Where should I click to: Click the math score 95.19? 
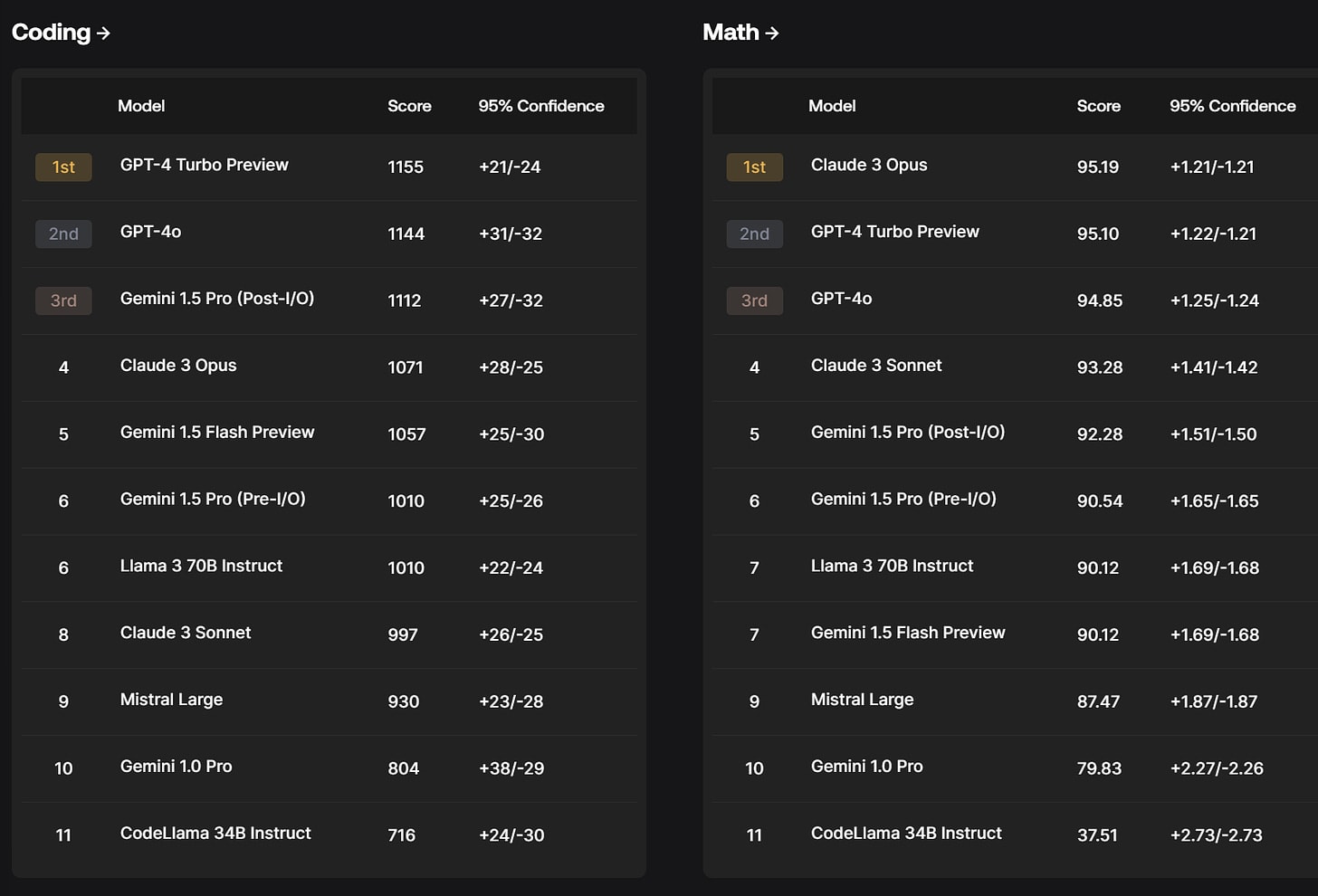(1098, 167)
